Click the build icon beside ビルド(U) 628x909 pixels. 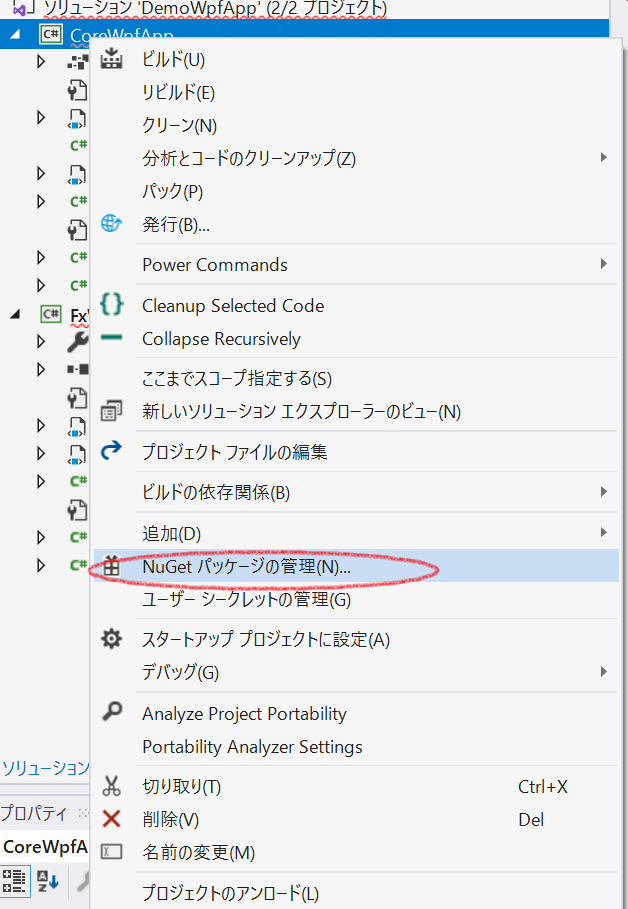111,59
